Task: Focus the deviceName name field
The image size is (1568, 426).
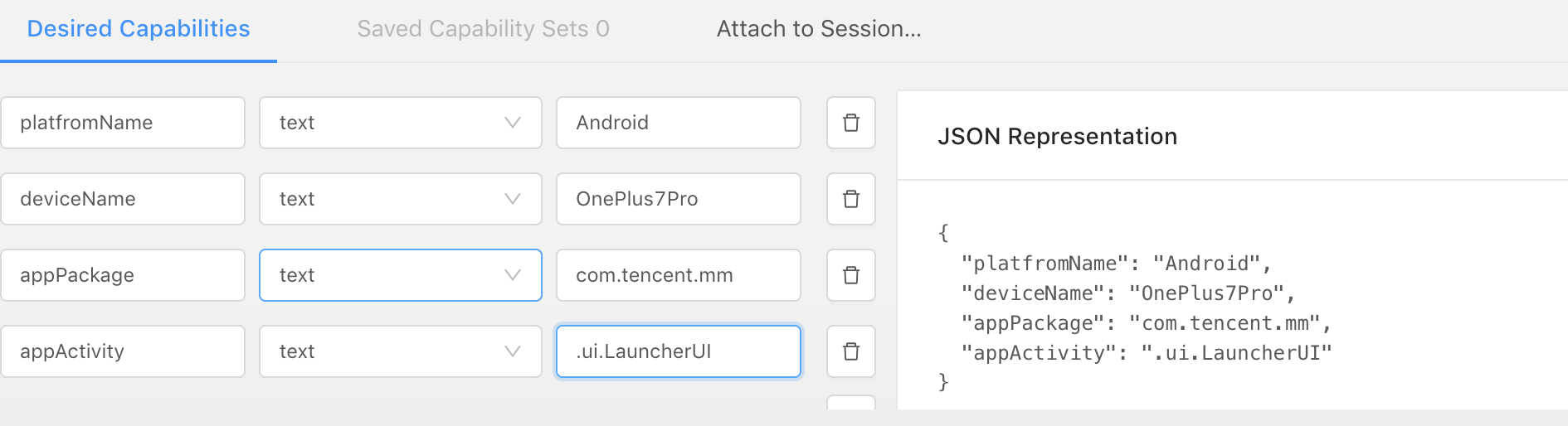Action: click(x=123, y=199)
